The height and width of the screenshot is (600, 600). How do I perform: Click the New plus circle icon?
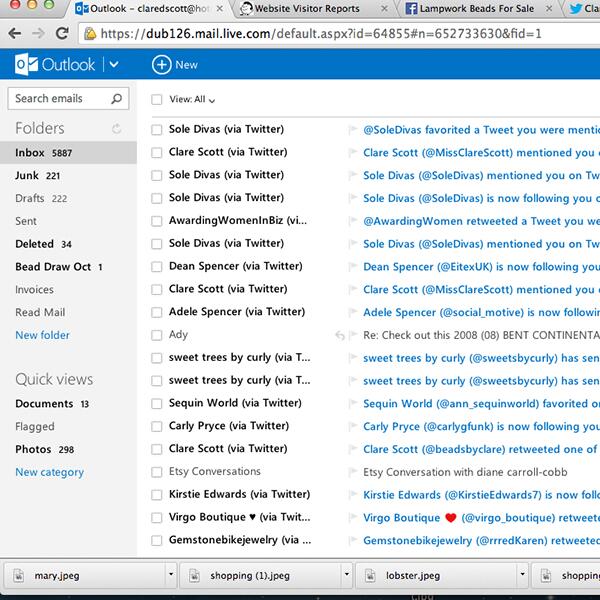pyautogui.click(x=161, y=64)
